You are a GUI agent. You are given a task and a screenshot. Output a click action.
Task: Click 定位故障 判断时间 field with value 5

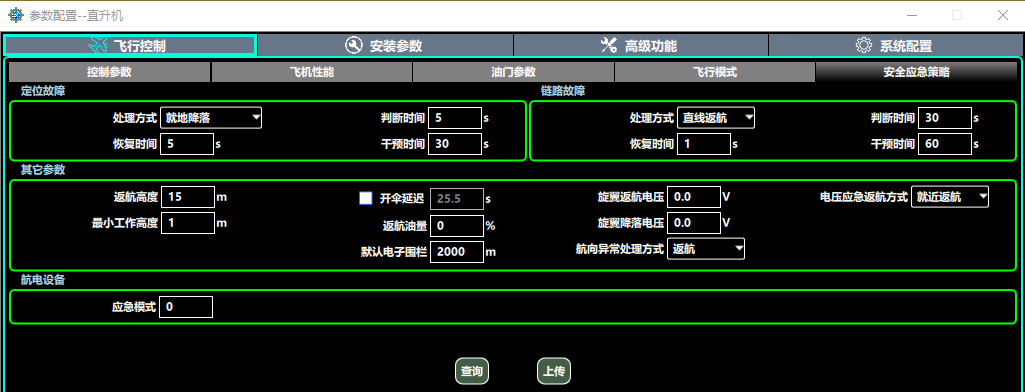coord(455,118)
